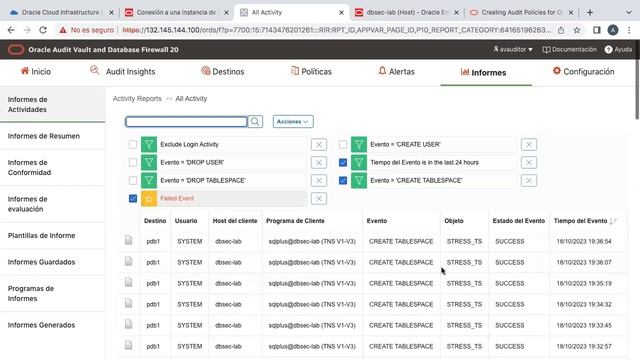Open the Alertas tab

click(x=396, y=72)
